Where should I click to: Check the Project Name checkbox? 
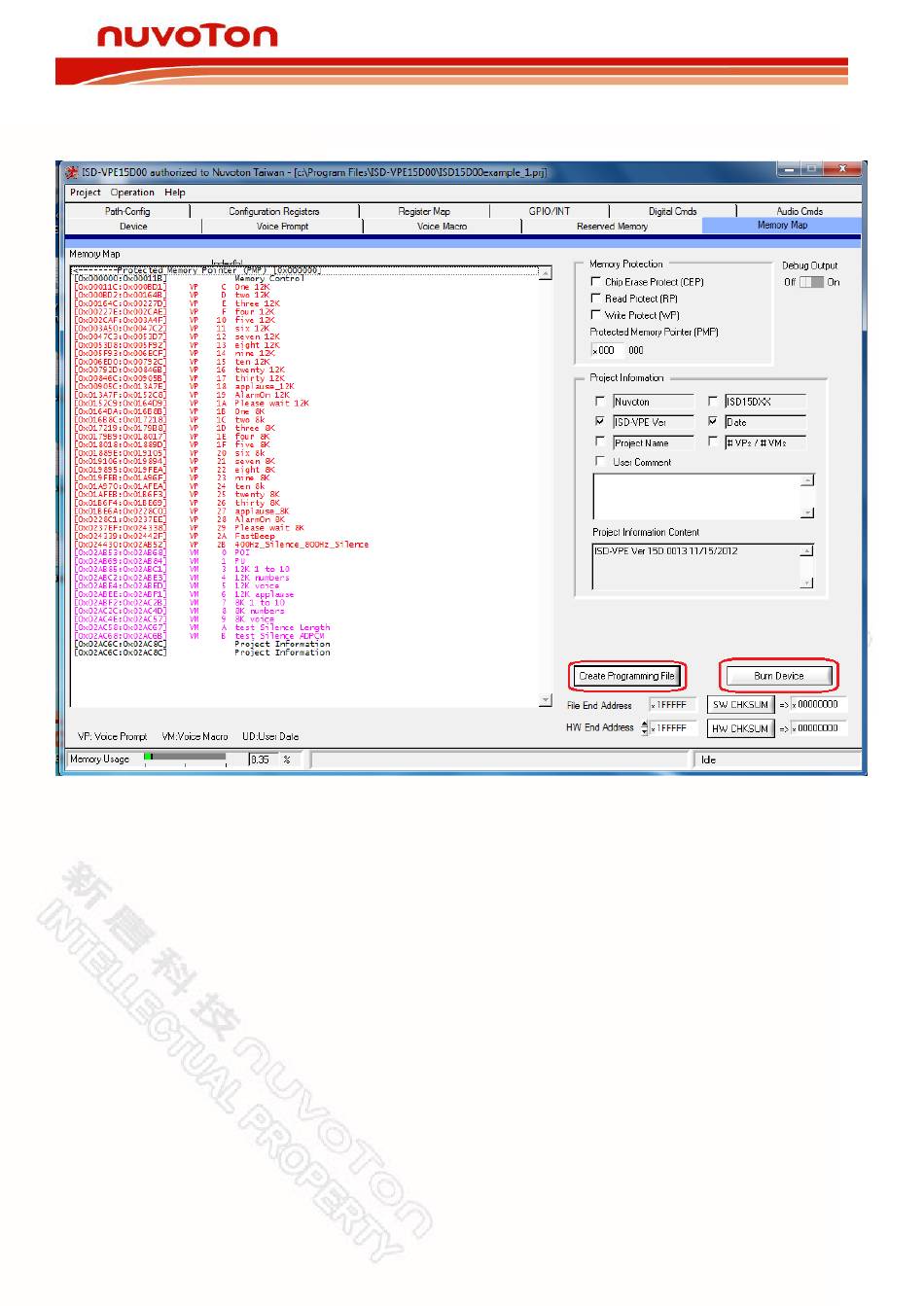coord(600,442)
